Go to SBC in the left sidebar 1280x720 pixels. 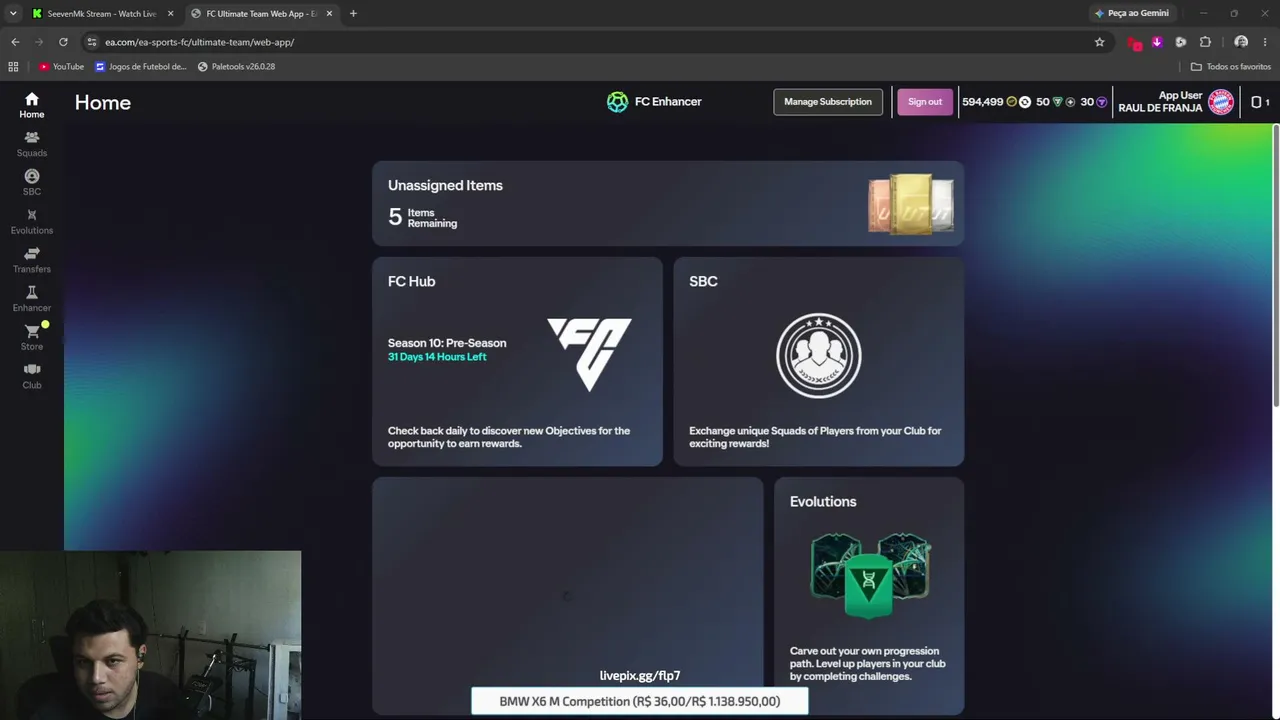tap(32, 183)
